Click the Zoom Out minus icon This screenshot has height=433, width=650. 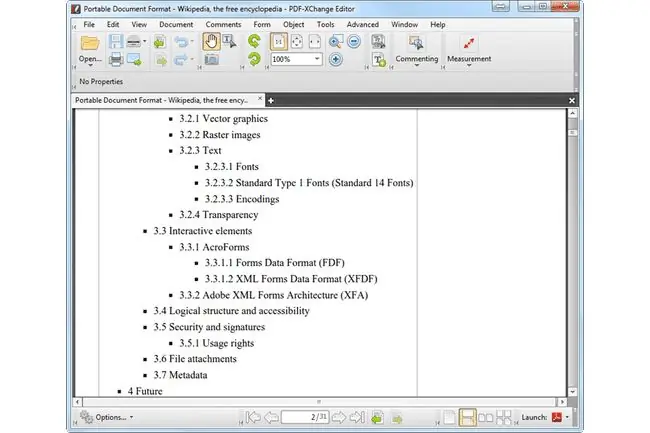(x=354, y=41)
